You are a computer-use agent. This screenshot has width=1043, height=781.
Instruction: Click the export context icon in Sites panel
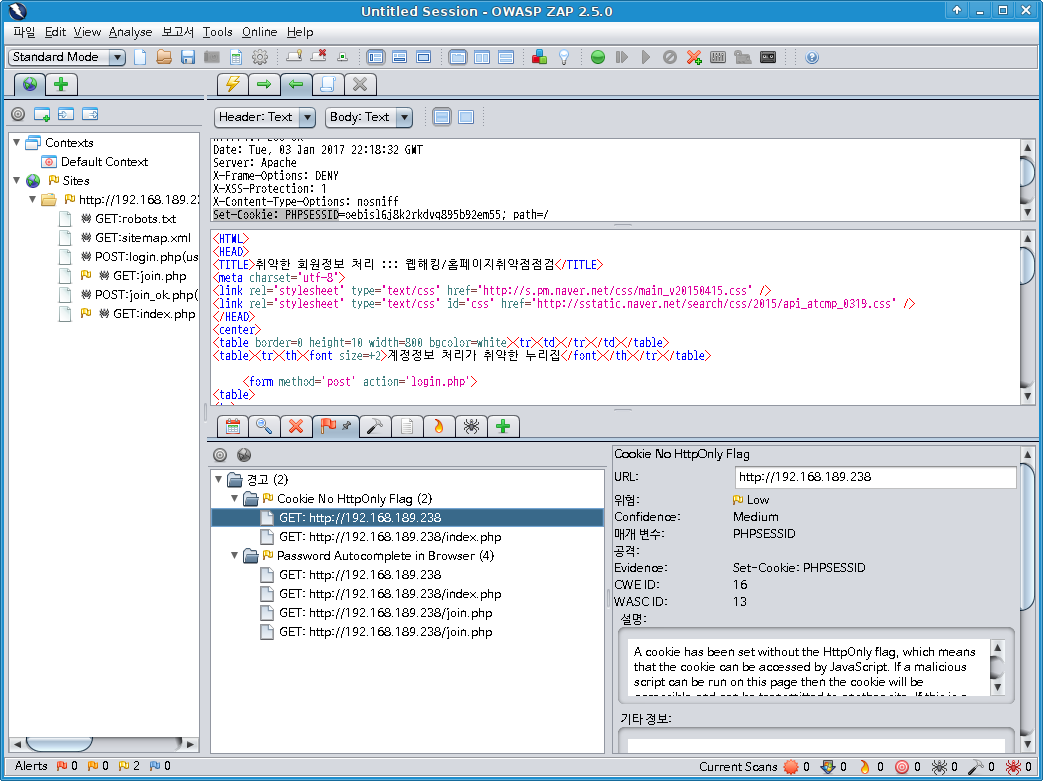pos(90,114)
